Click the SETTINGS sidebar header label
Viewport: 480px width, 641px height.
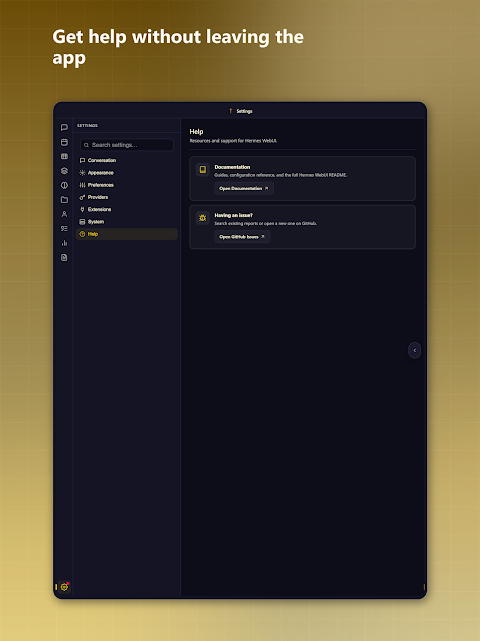tap(87, 126)
